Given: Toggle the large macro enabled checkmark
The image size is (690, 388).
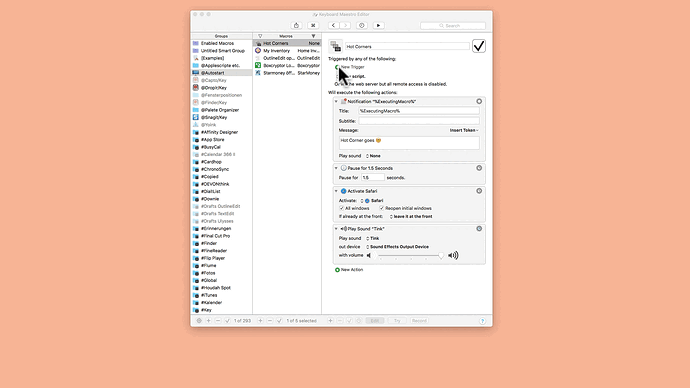Looking at the screenshot, I should 479,46.
